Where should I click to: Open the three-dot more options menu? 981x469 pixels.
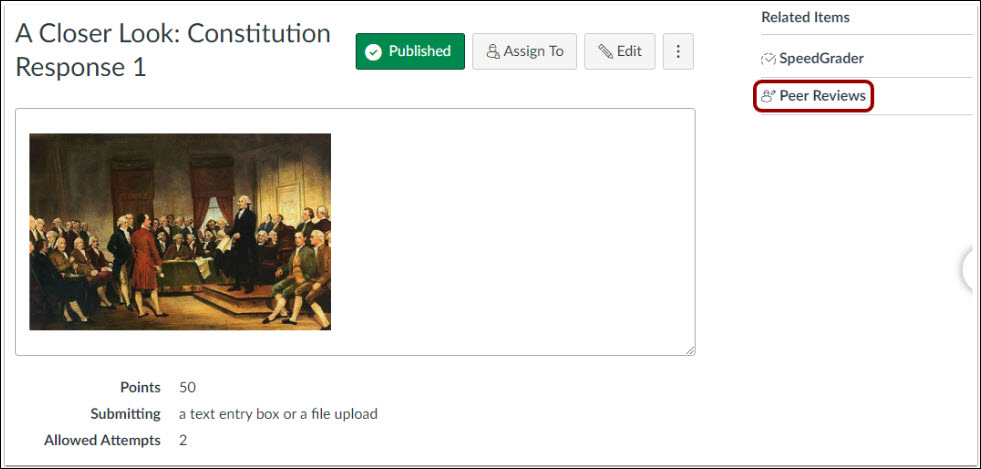pos(678,51)
